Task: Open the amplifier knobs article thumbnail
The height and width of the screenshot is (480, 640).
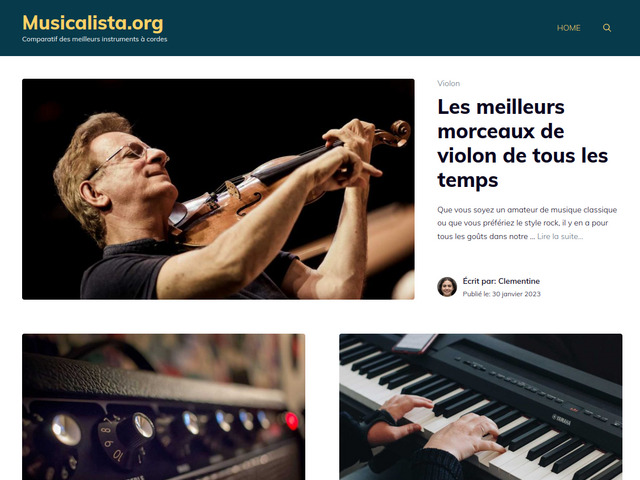Action: tap(163, 407)
